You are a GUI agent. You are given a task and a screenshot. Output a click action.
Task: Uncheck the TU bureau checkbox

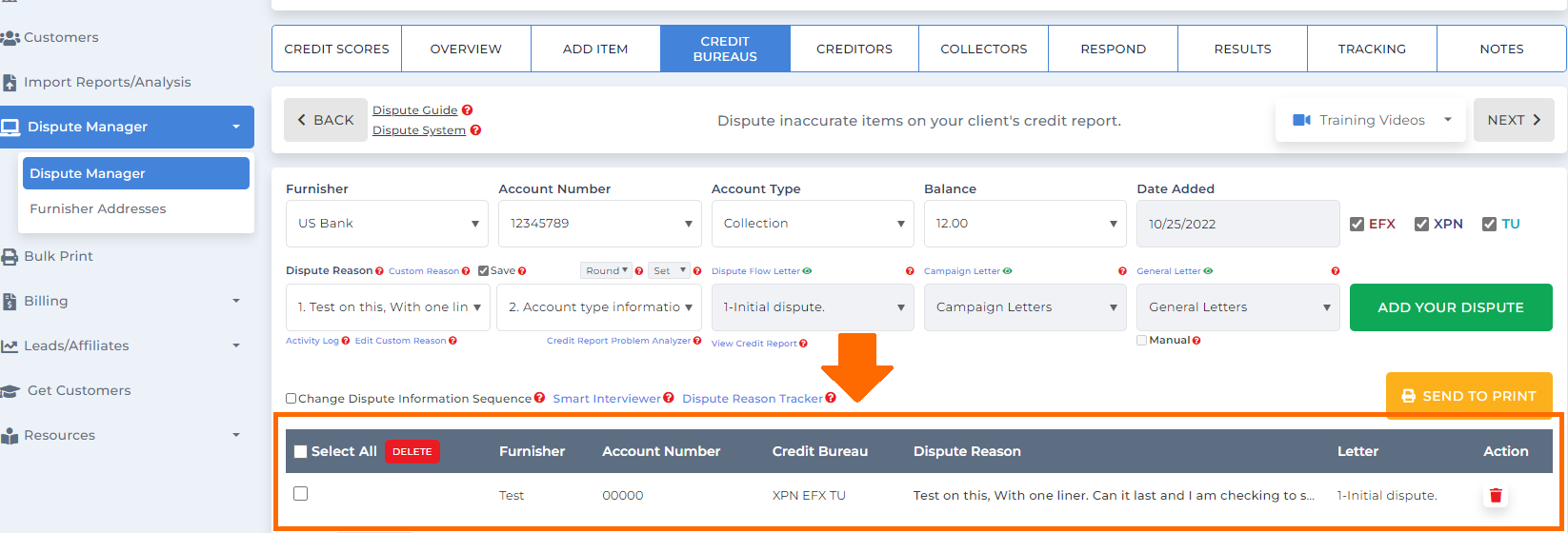pyautogui.click(x=1489, y=225)
